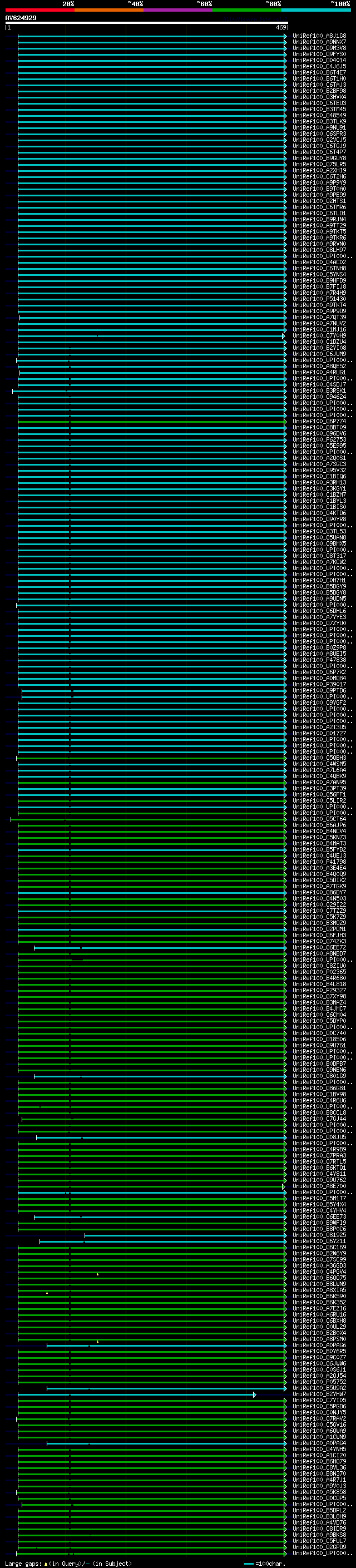This screenshot has height=1568, width=356.
Task: Click the query end position label 469
Action: pyautogui.click(x=281, y=27)
